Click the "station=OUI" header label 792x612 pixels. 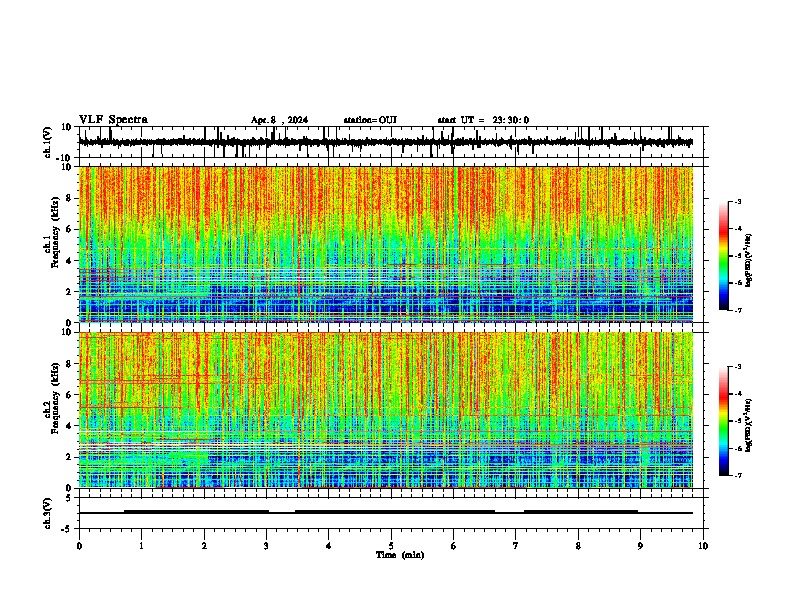[370, 120]
